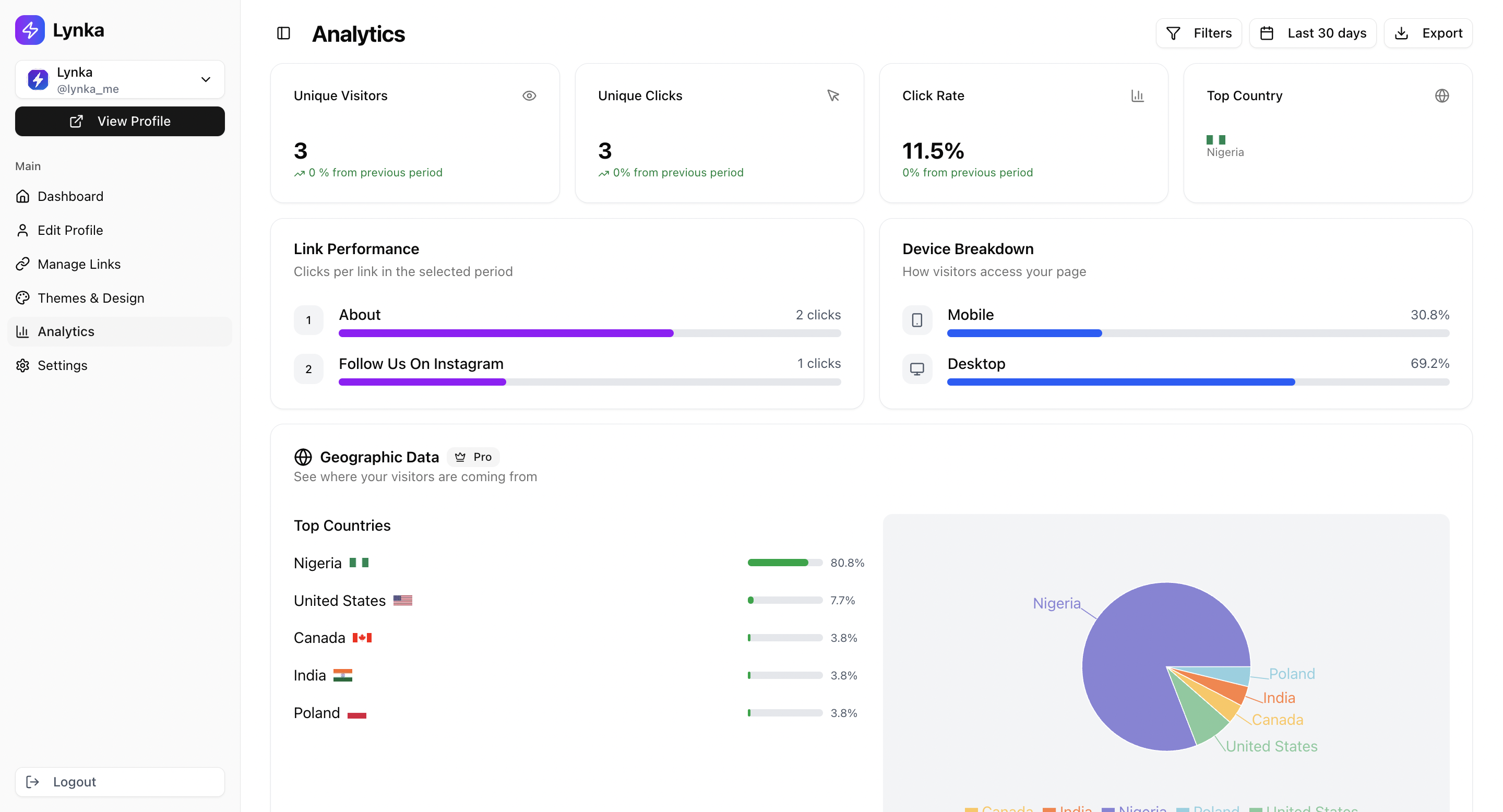Viewport: 1503px width, 812px height.
Task: Click the Nigeria flag in Top Country card
Action: [1216, 140]
